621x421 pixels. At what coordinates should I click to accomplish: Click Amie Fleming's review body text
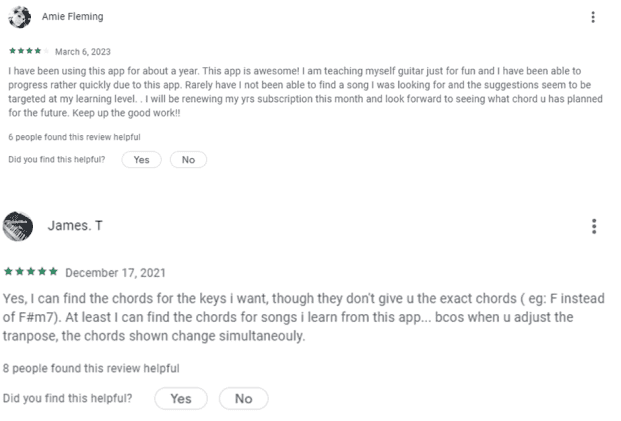click(305, 92)
